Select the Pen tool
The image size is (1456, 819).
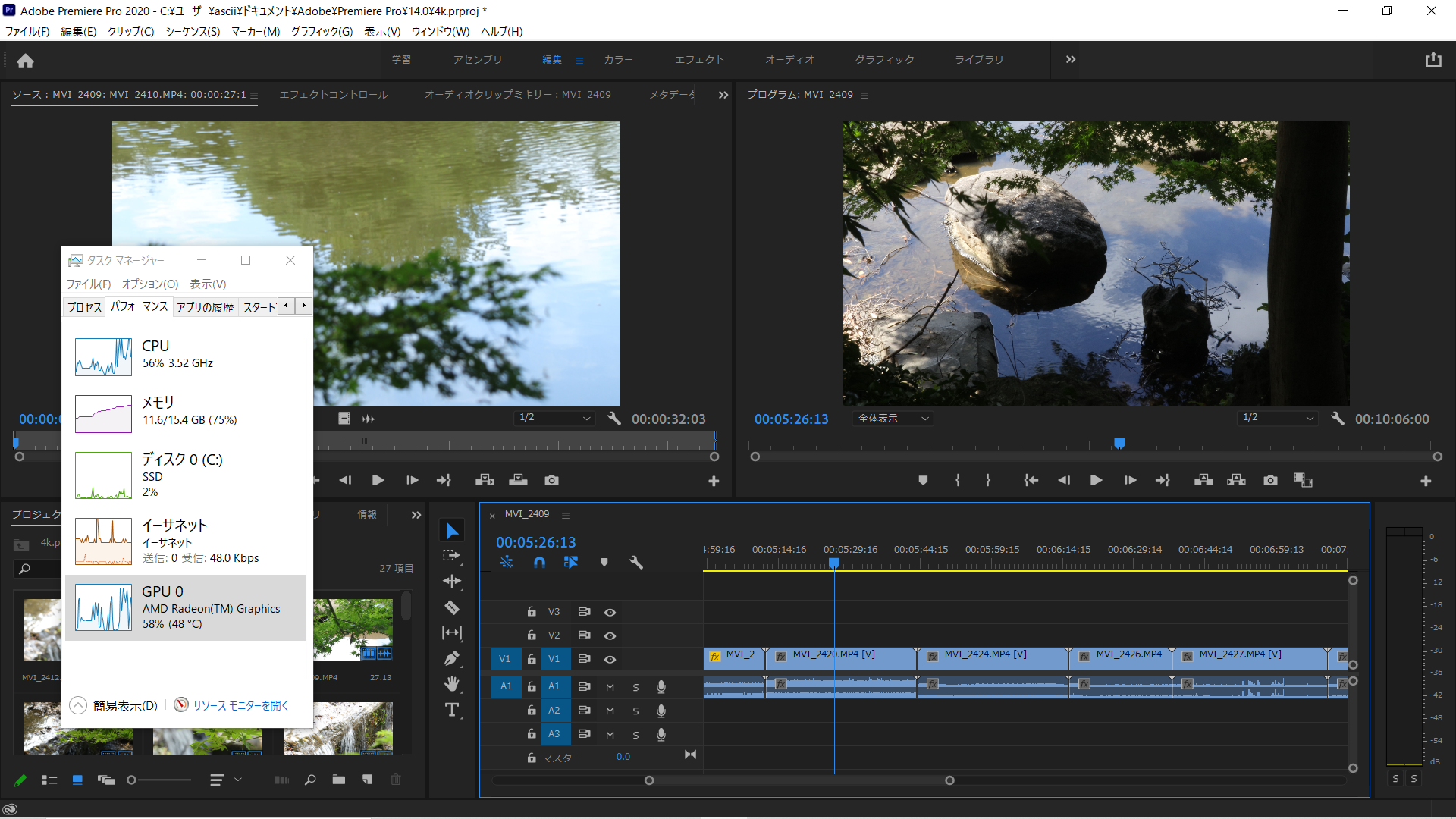452,658
